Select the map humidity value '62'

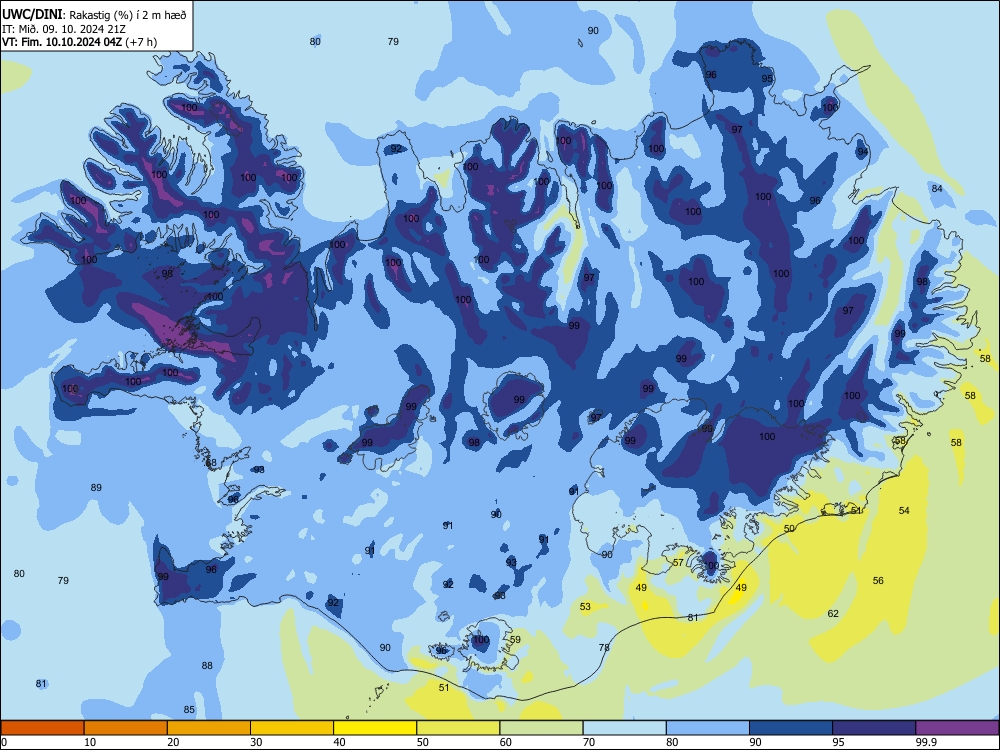[x=833, y=614]
